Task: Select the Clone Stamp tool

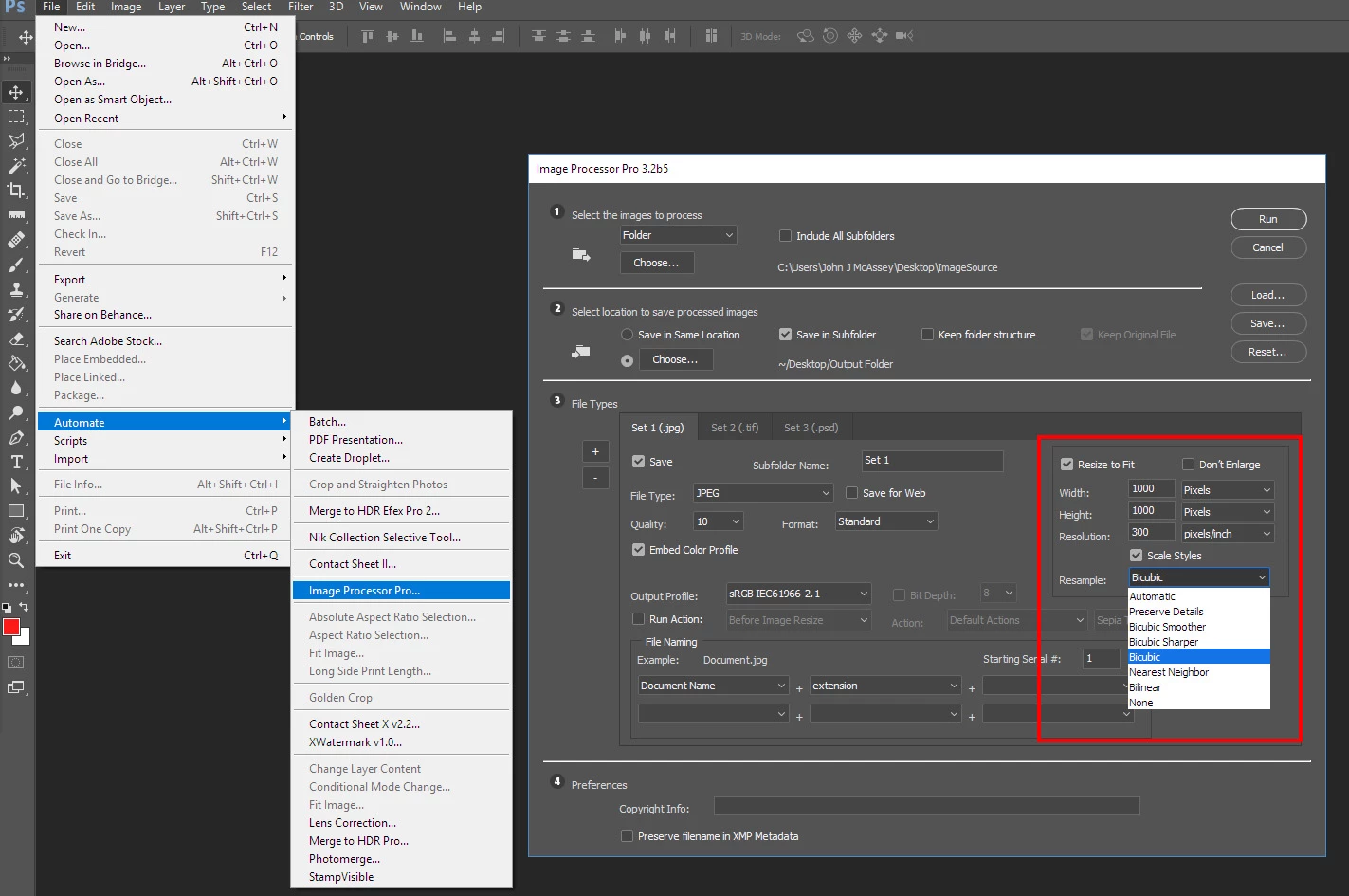Action: coord(16,289)
